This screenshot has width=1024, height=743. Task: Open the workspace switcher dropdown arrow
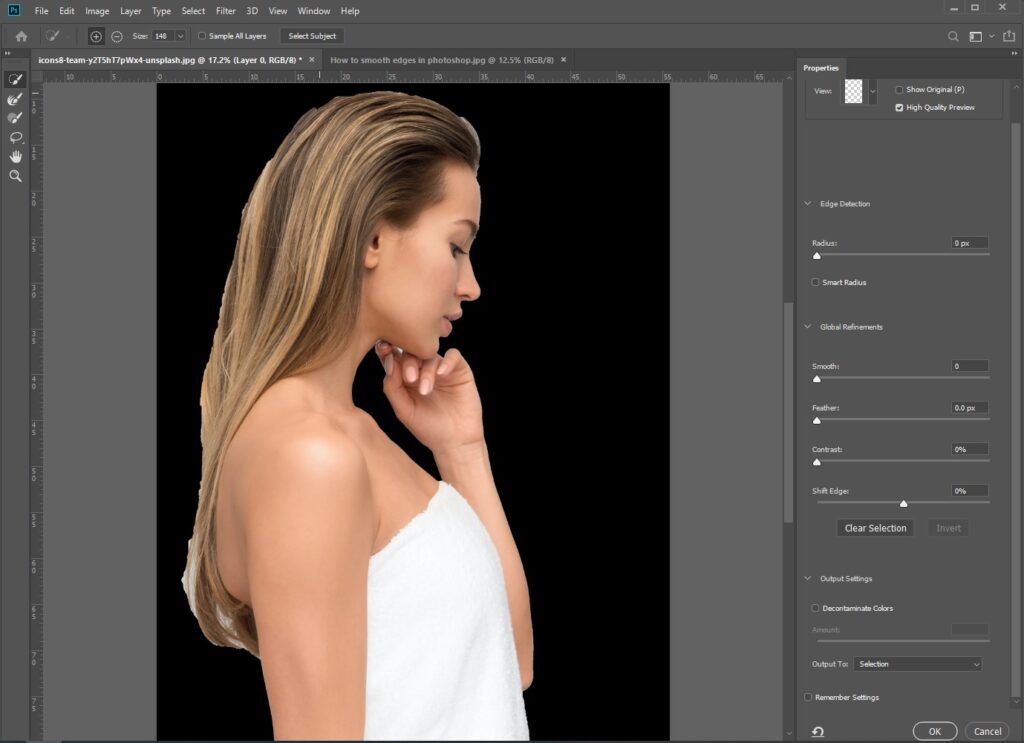tap(991, 37)
